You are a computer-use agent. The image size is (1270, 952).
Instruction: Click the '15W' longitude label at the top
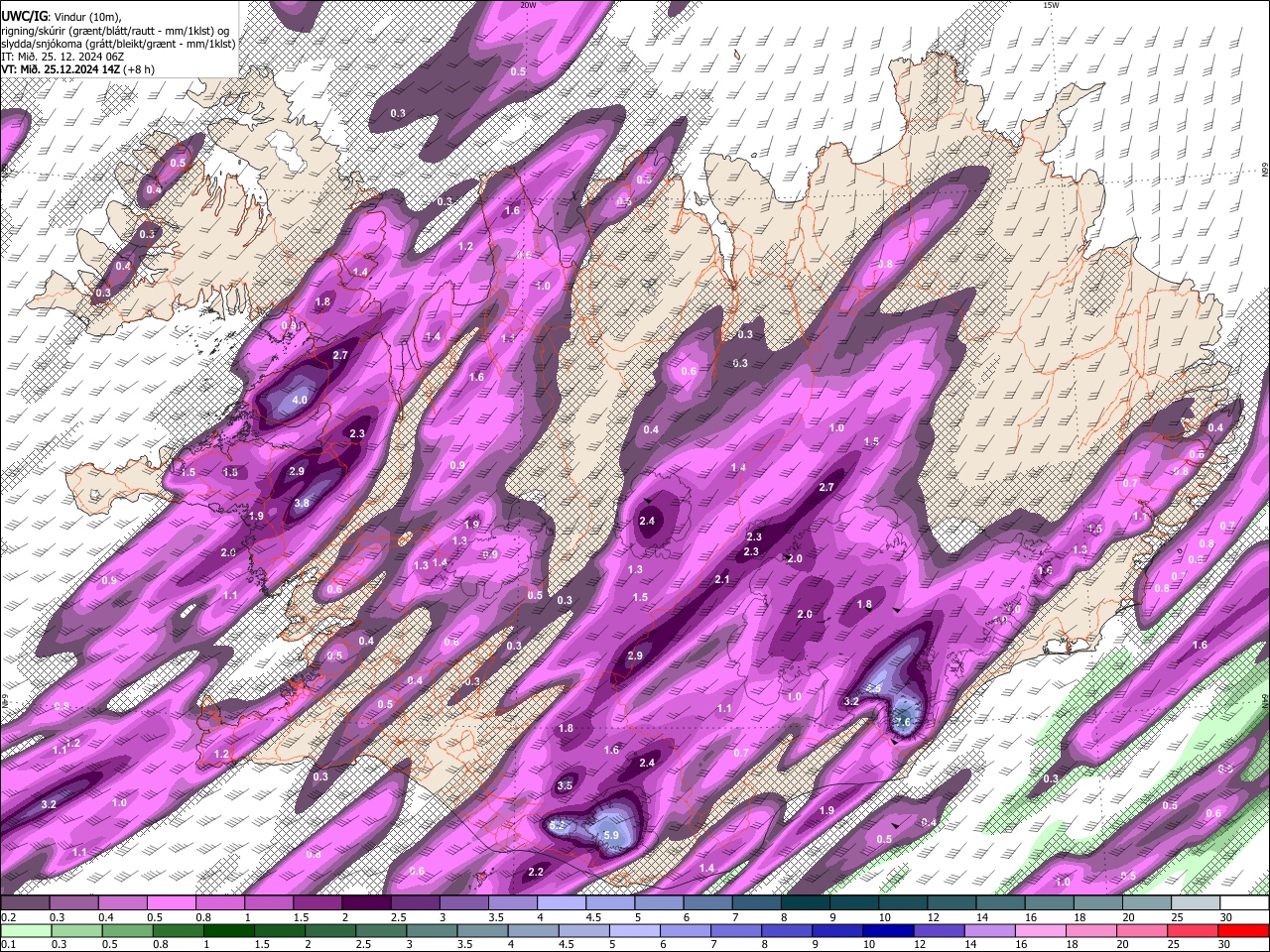1051,5
